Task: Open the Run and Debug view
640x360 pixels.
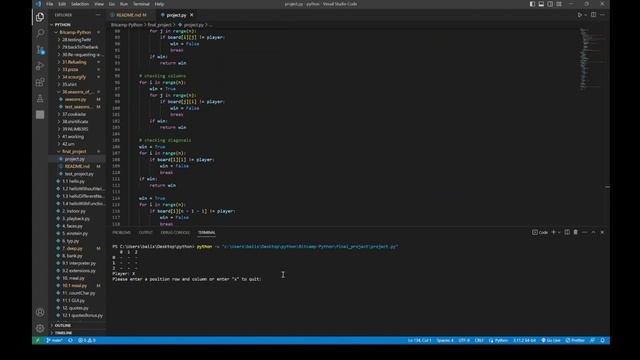Action: (x=40, y=66)
